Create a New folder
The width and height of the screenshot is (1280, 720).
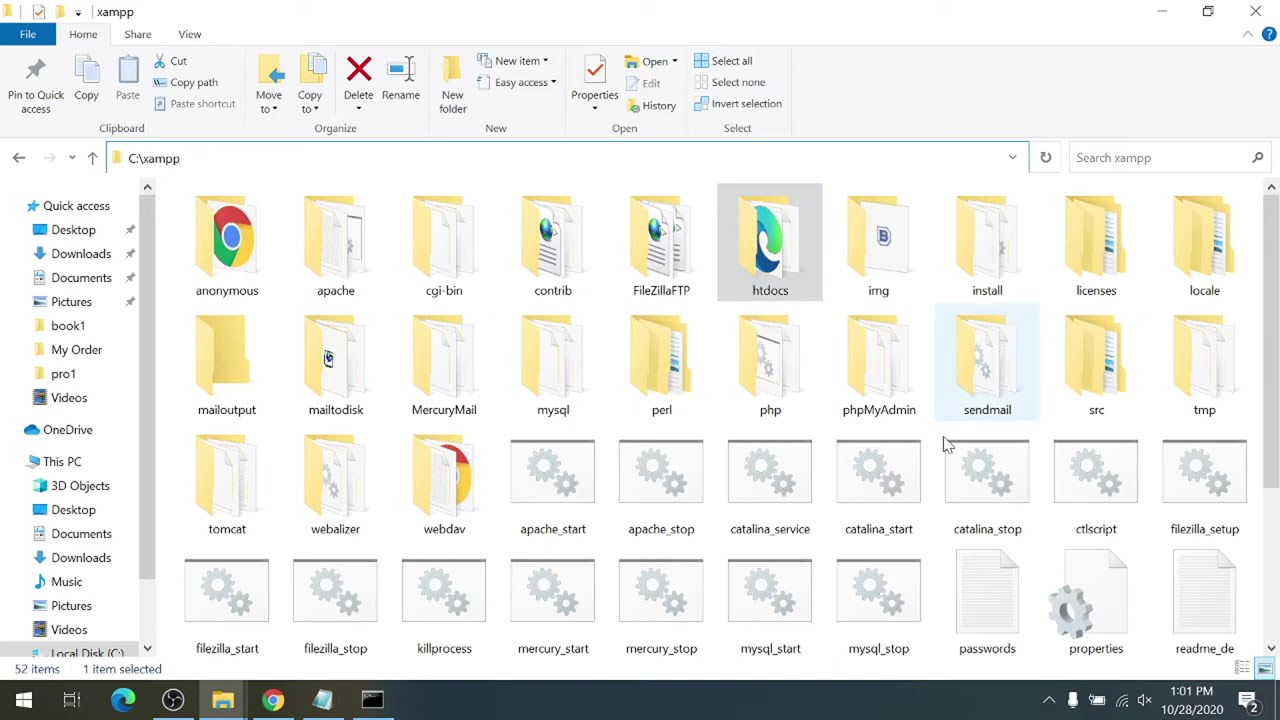452,85
